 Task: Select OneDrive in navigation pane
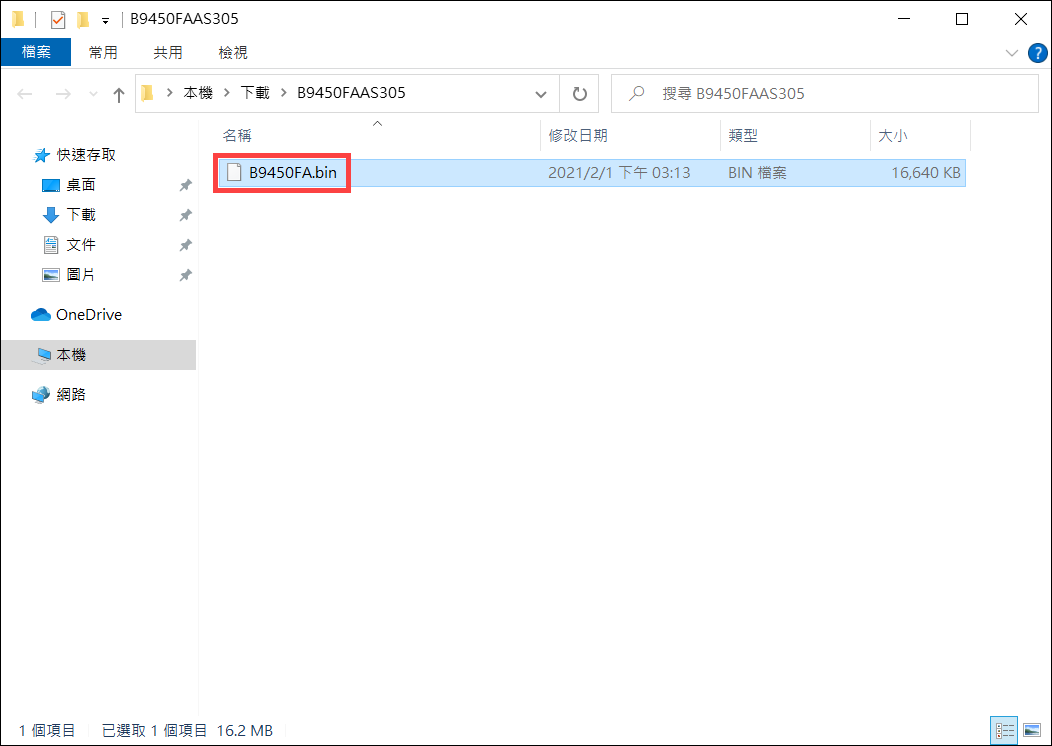[88, 315]
